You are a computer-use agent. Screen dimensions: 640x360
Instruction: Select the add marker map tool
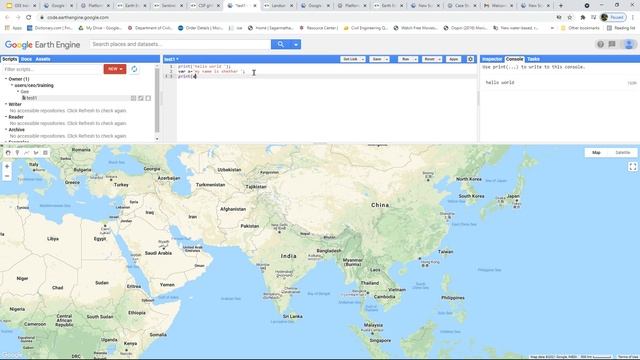[x=17, y=153]
